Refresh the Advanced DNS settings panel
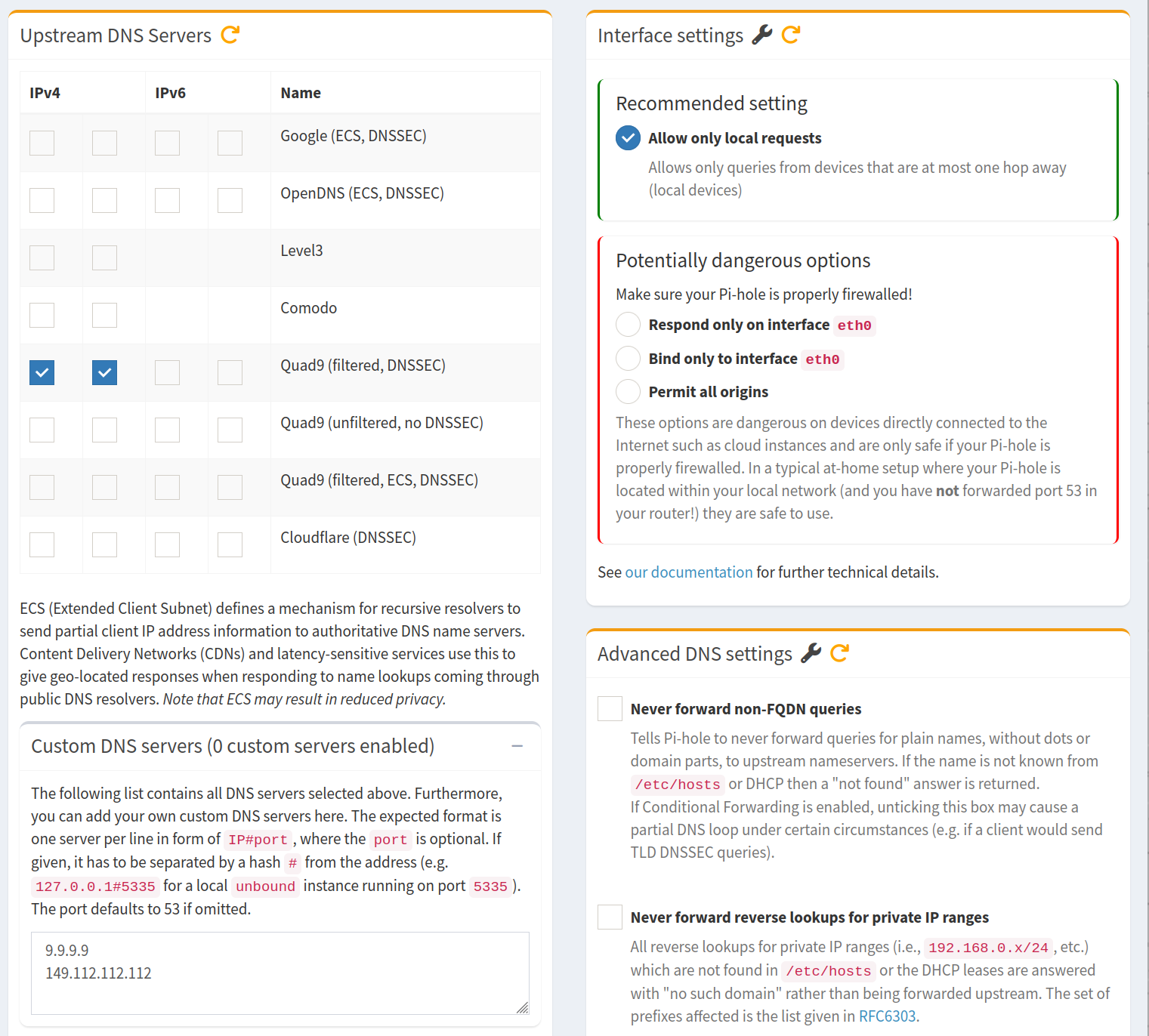Image resolution: width=1149 pixels, height=1036 pixels. 839,652
